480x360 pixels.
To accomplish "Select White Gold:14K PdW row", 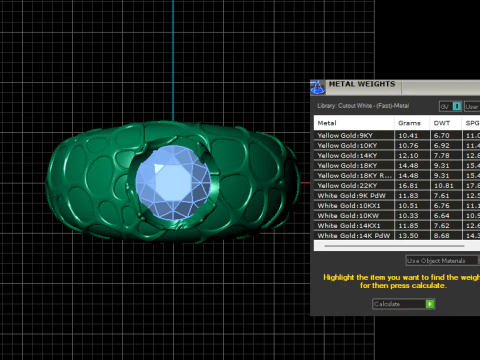I will click(x=397, y=235).
